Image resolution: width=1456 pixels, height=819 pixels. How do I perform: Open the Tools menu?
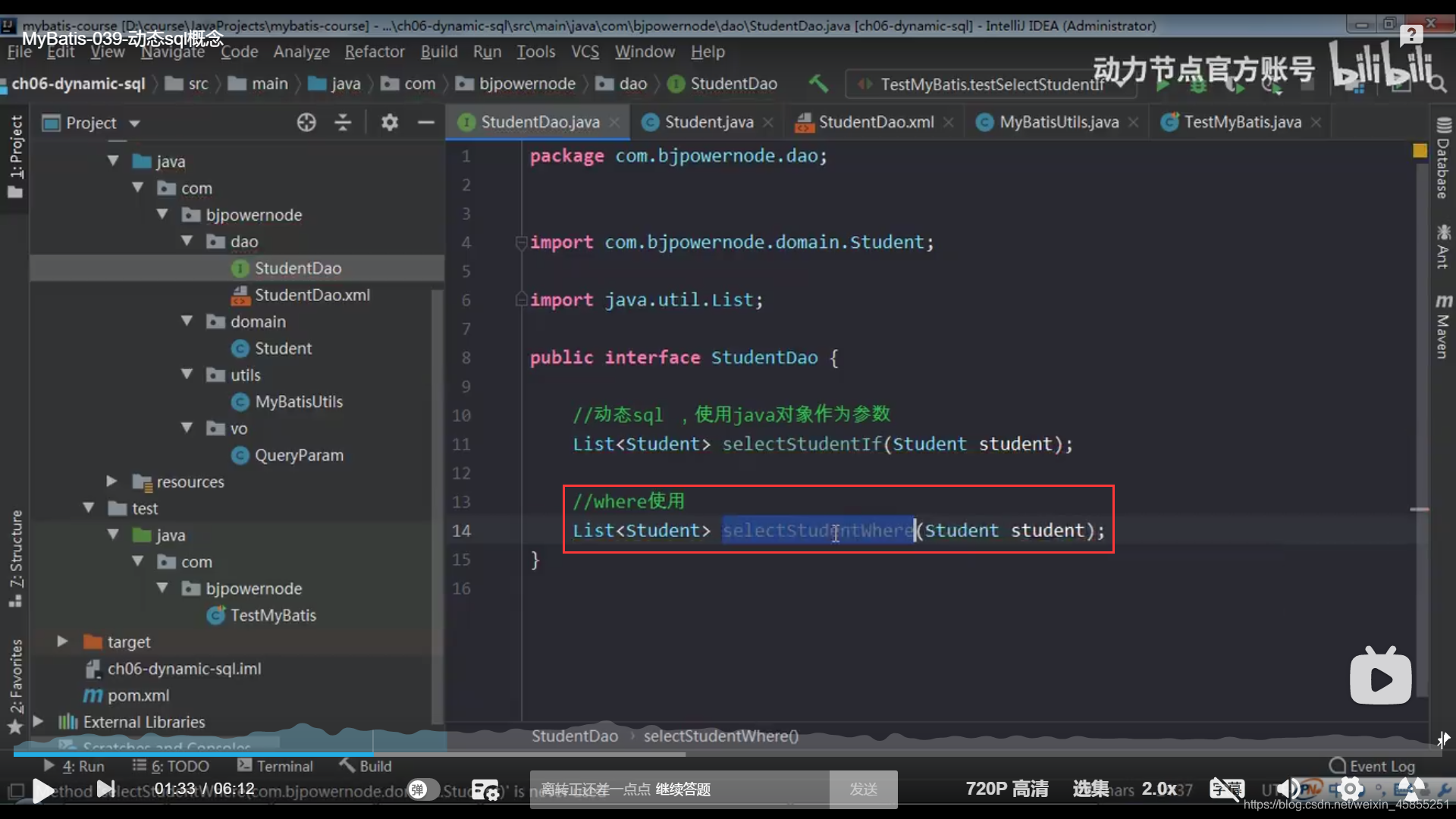(536, 52)
